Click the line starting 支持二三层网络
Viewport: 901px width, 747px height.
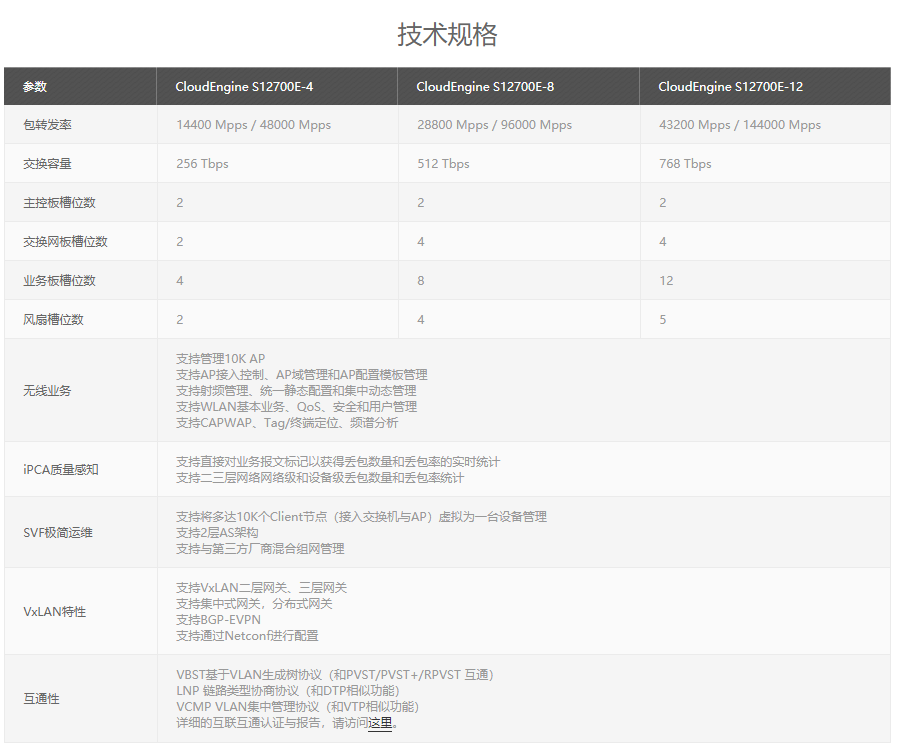(319, 478)
